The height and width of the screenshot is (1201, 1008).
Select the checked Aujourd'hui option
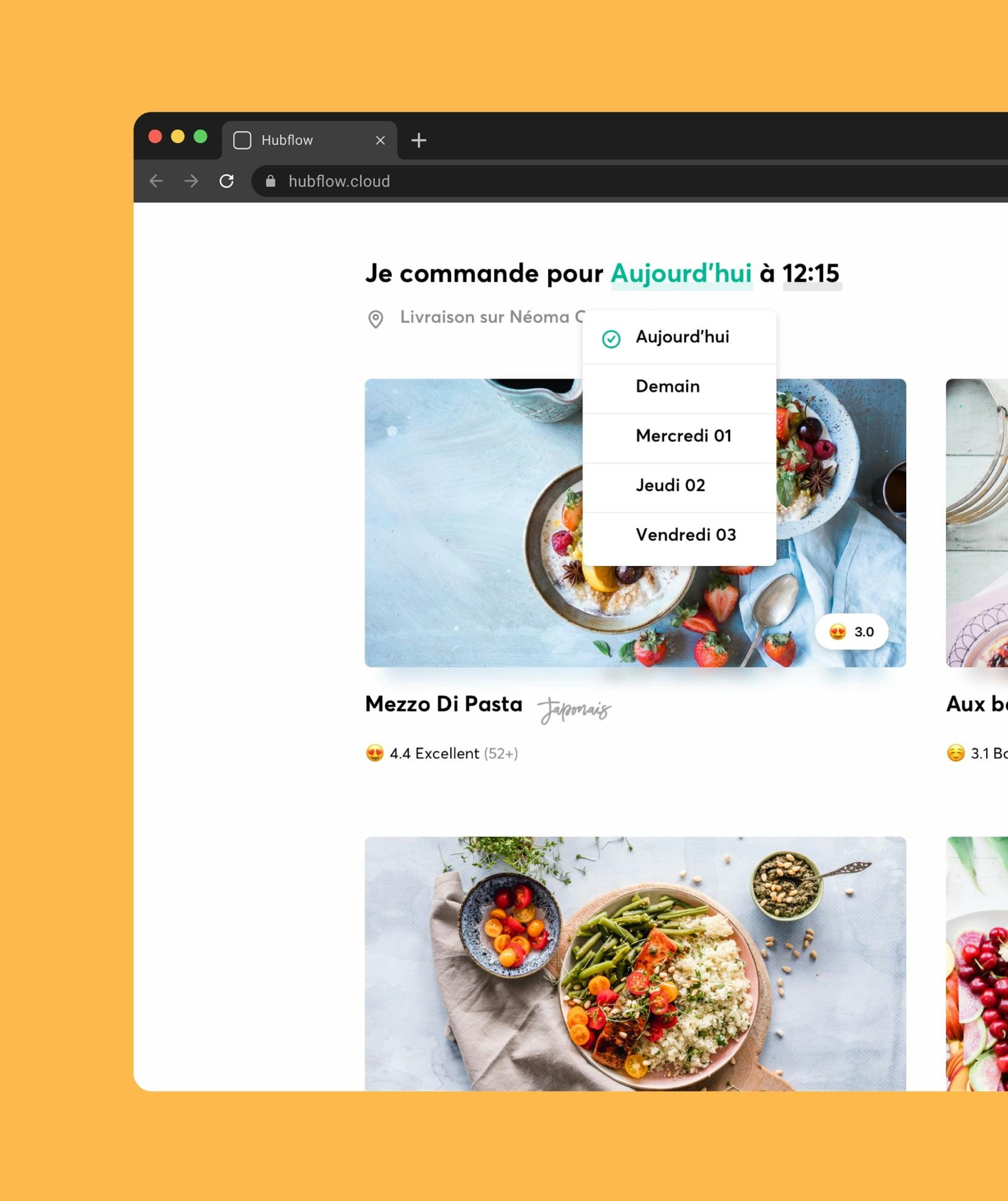point(679,337)
